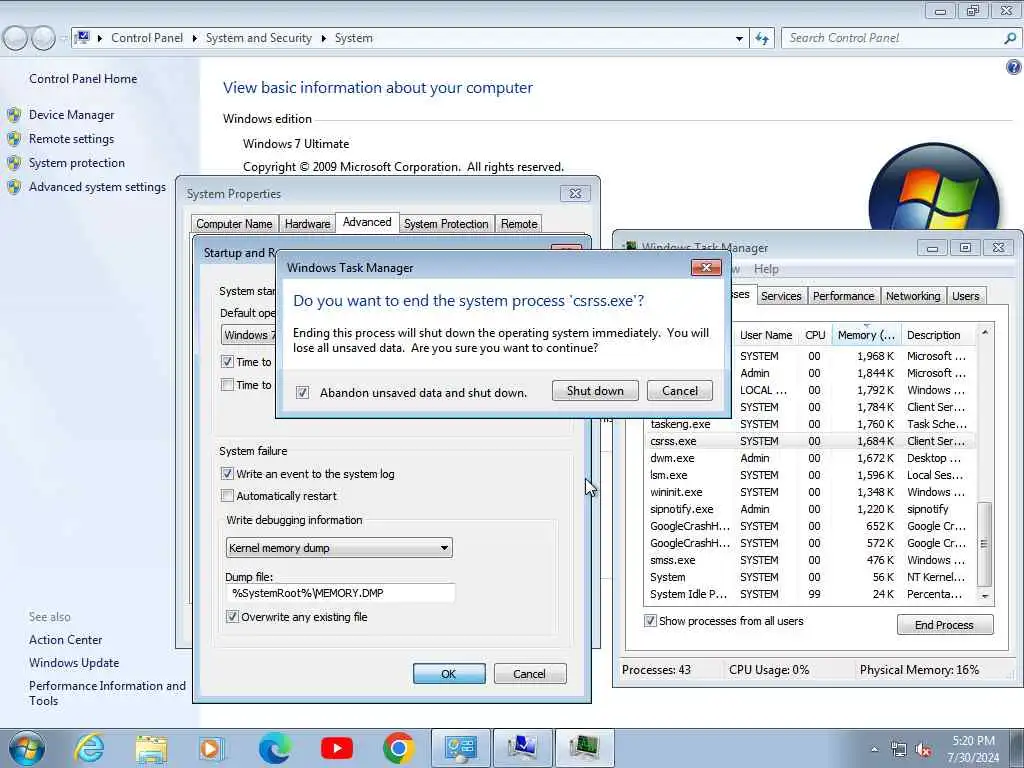Toggle the first checked Time to checkbox
This screenshot has height=768, width=1024.
tap(227, 361)
